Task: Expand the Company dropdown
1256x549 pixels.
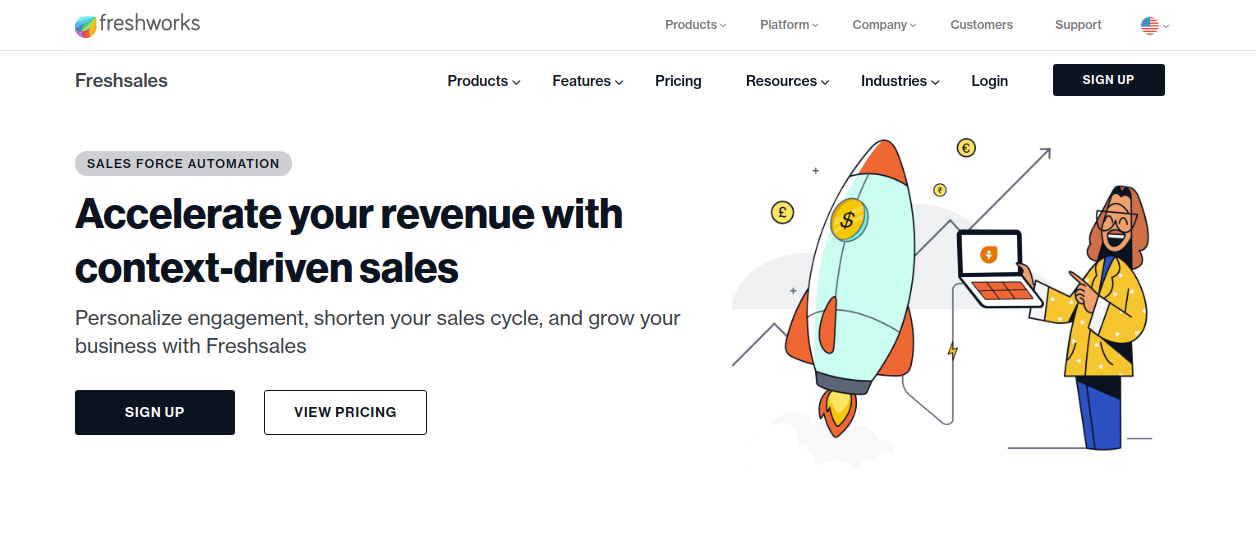Action: coord(884,25)
